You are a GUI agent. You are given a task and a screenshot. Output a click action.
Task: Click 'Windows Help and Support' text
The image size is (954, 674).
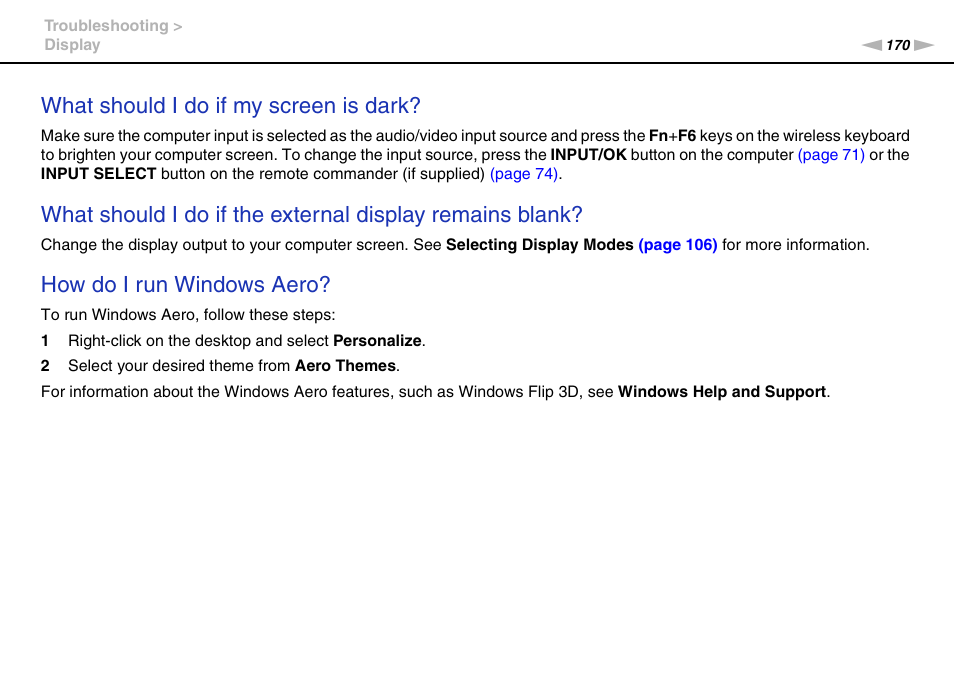point(722,391)
